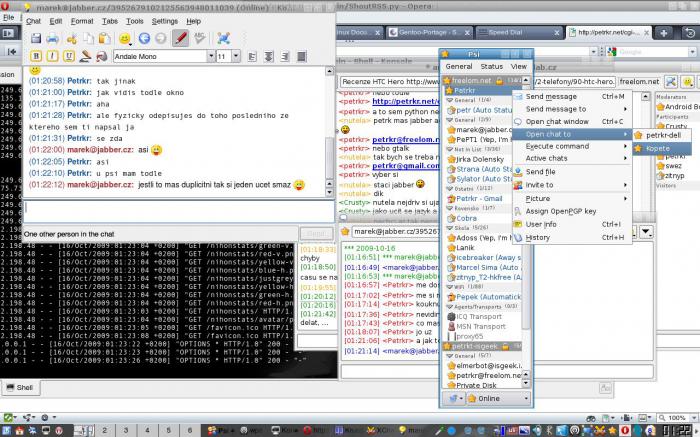
Task: Expand Execute command submenu
Action: coord(571,146)
